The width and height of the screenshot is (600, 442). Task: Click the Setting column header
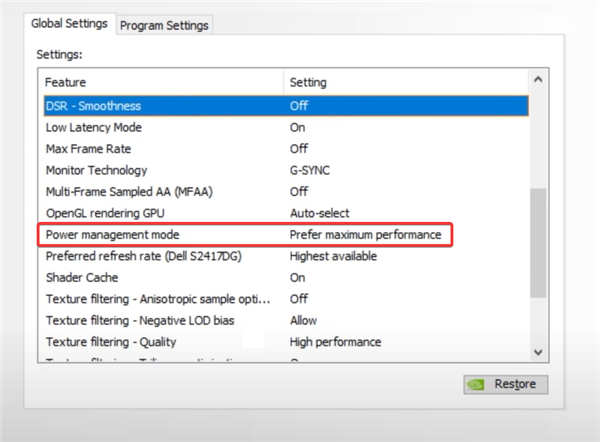pyautogui.click(x=400, y=82)
